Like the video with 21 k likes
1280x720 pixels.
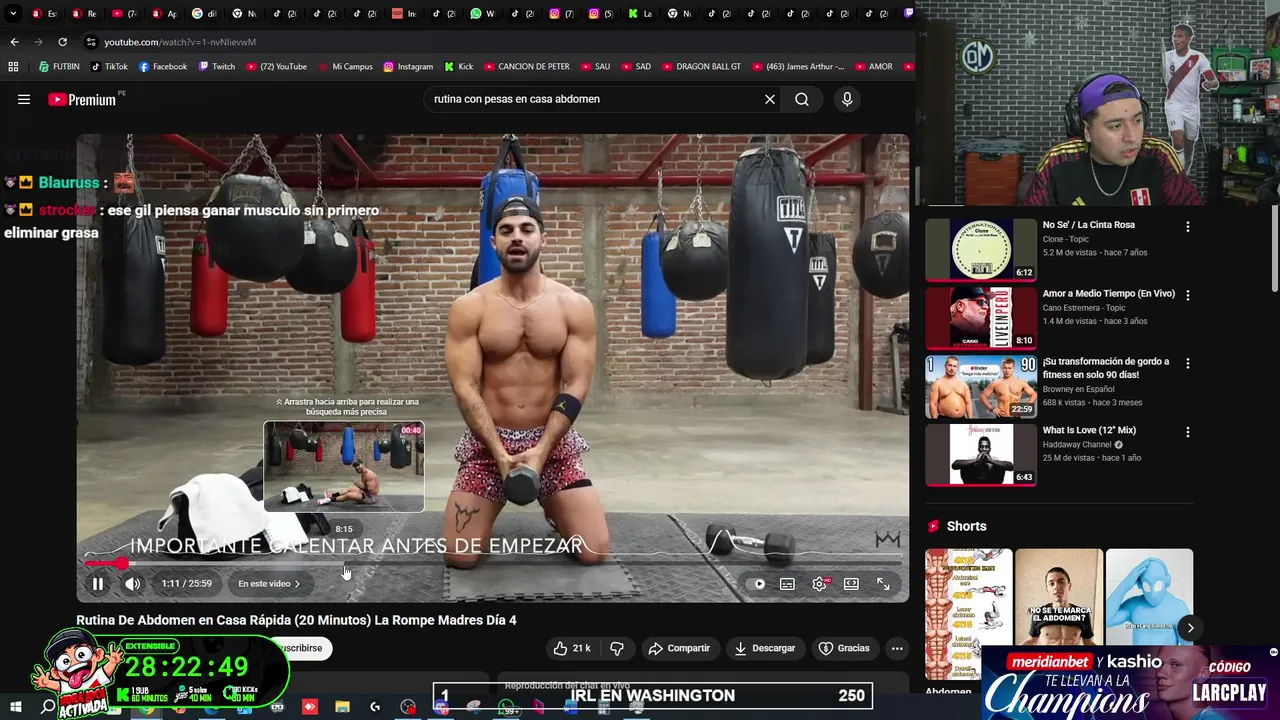[x=572, y=648]
